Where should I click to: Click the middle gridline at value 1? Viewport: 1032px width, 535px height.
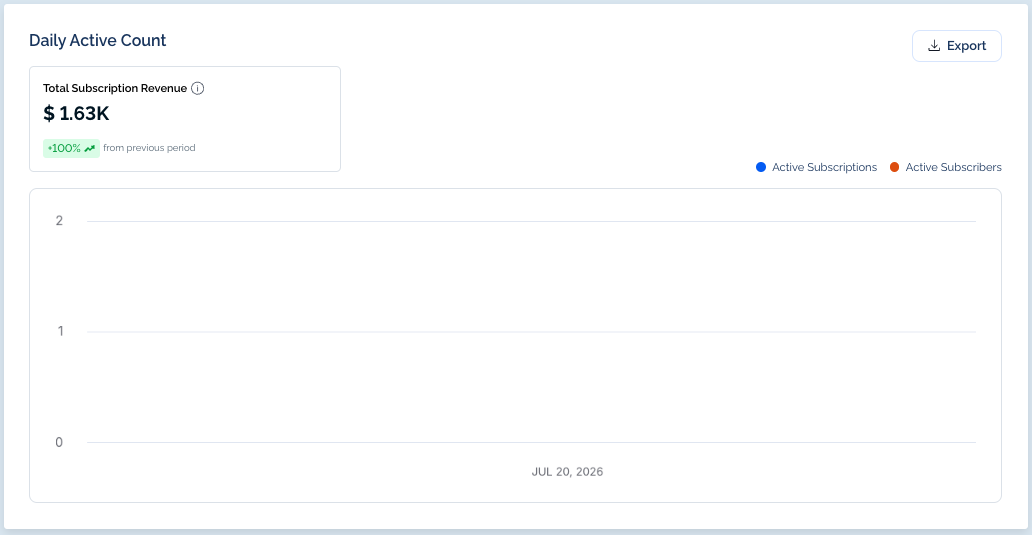click(531, 332)
